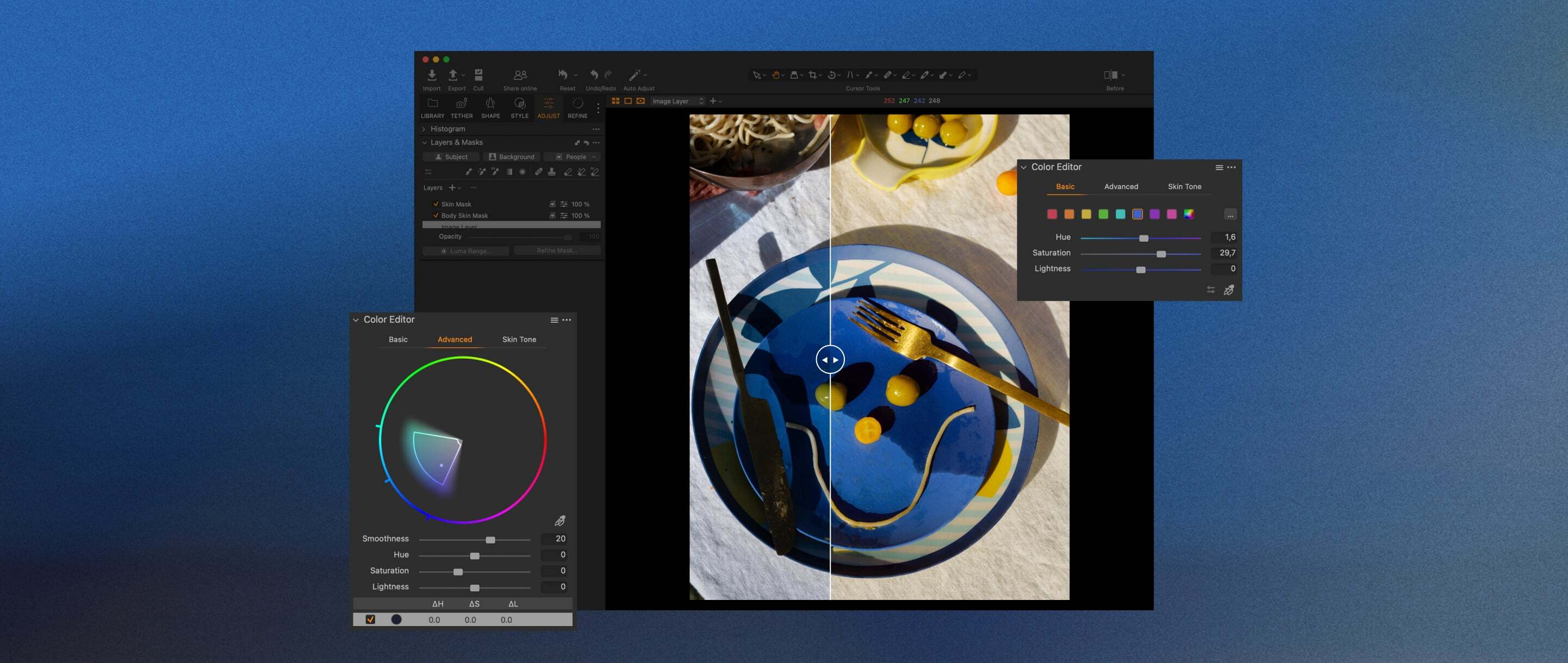This screenshot has width=1568, height=663.
Task: Uncheck the Body Skin Mask layer checkbox
Action: coord(436,216)
